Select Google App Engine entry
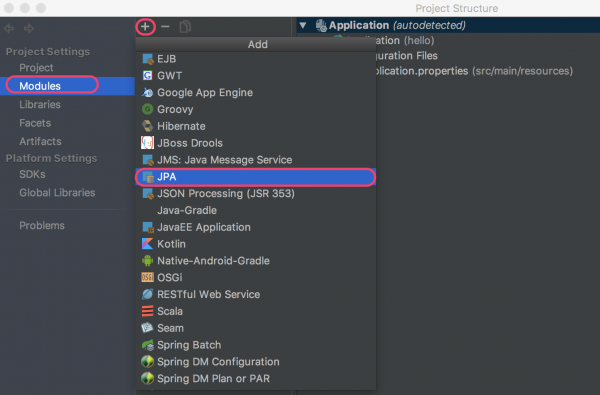The image size is (600, 395). (x=256, y=93)
